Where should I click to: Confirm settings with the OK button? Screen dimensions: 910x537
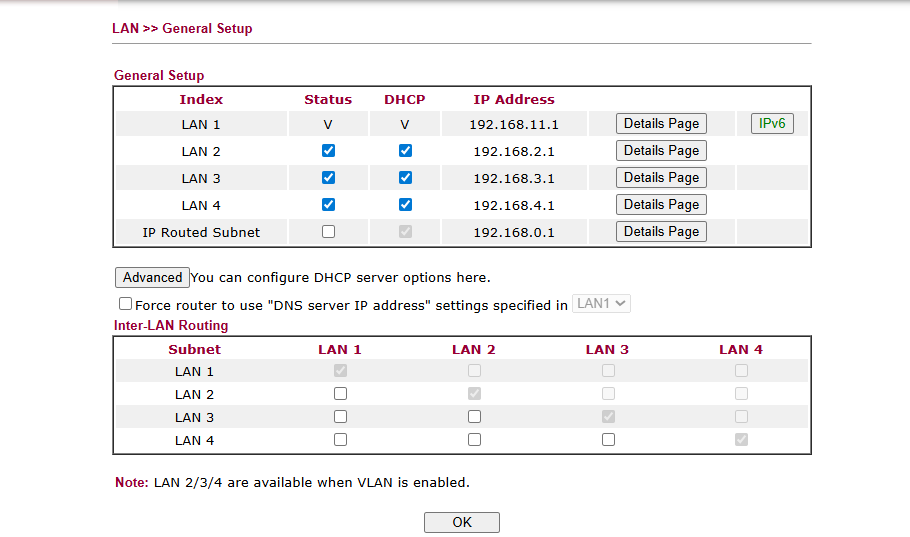click(461, 522)
